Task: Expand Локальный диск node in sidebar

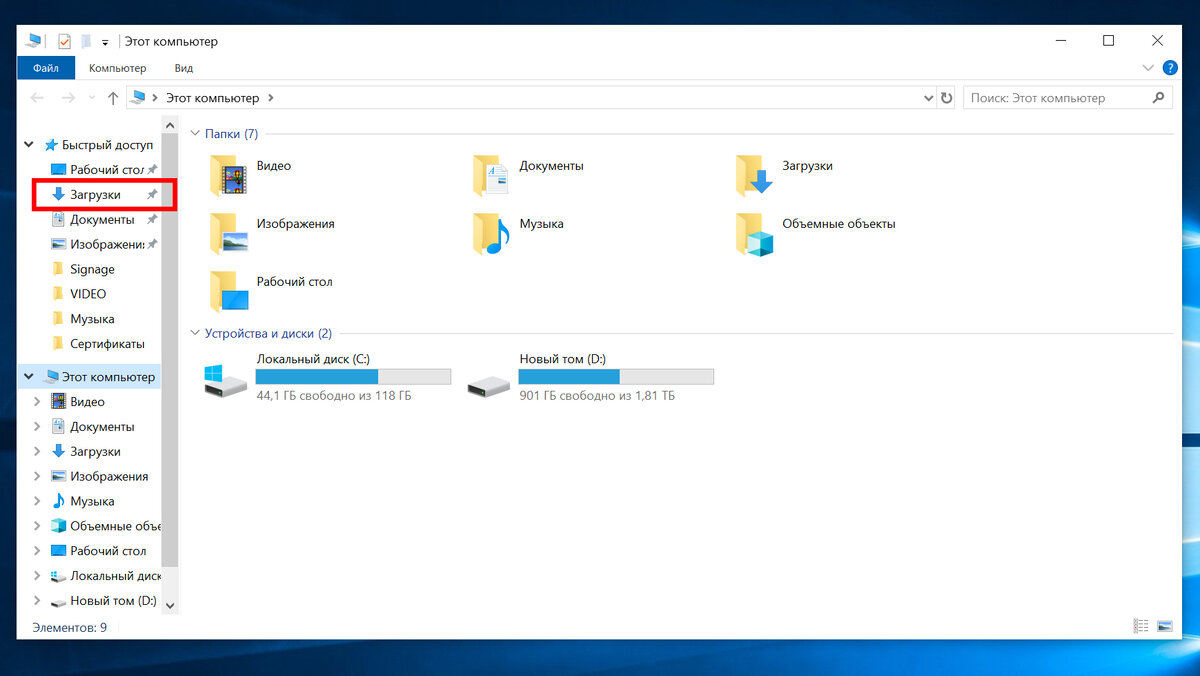Action: (37, 576)
